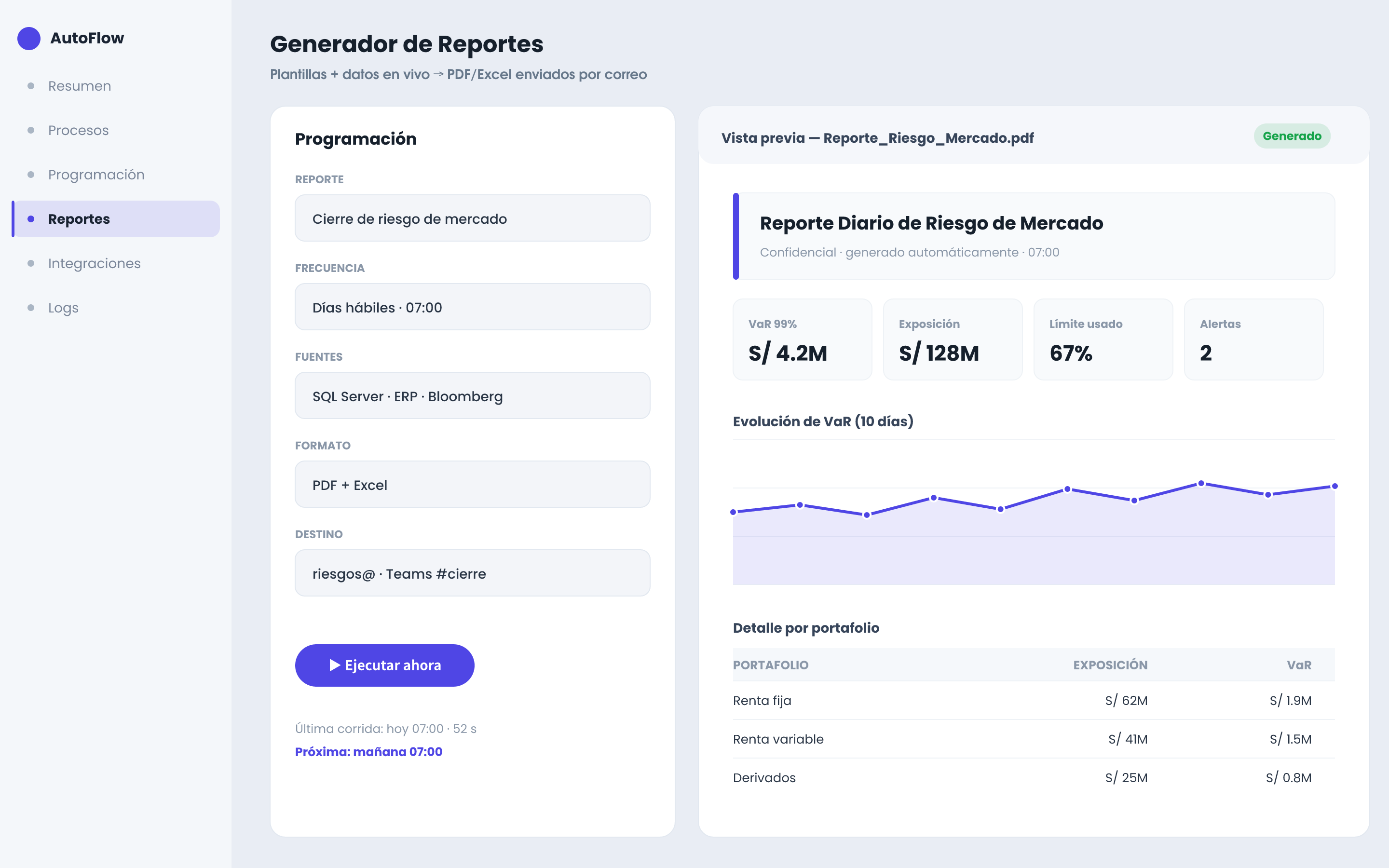This screenshot has height=868, width=1389.
Task: Click the Formato field 'PDF + Excel'
Action: click(x=472, y=485)
